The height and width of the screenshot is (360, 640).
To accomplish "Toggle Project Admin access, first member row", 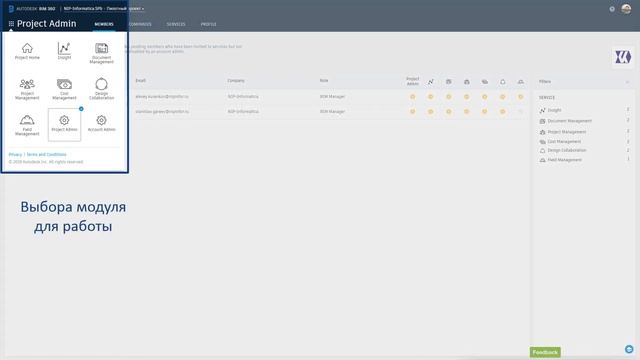I will tap(413, 97).
